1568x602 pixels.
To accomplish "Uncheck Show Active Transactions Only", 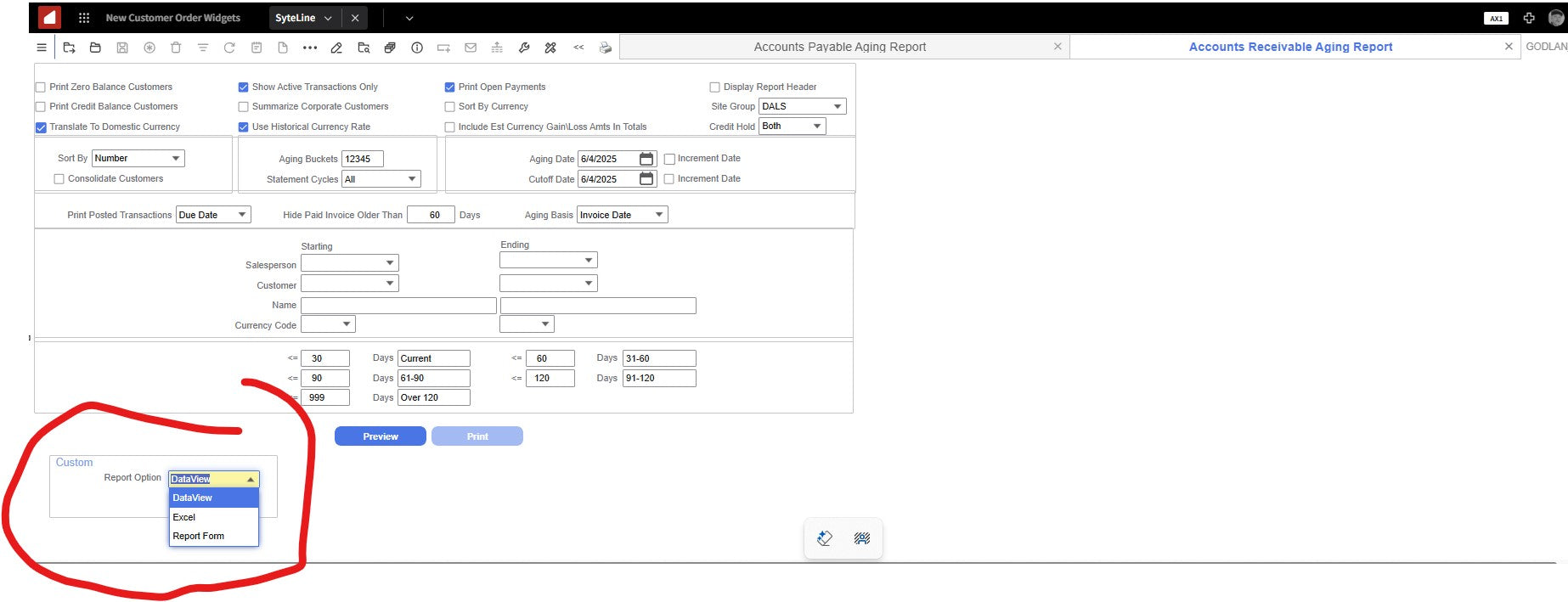I will click(244, 87).
